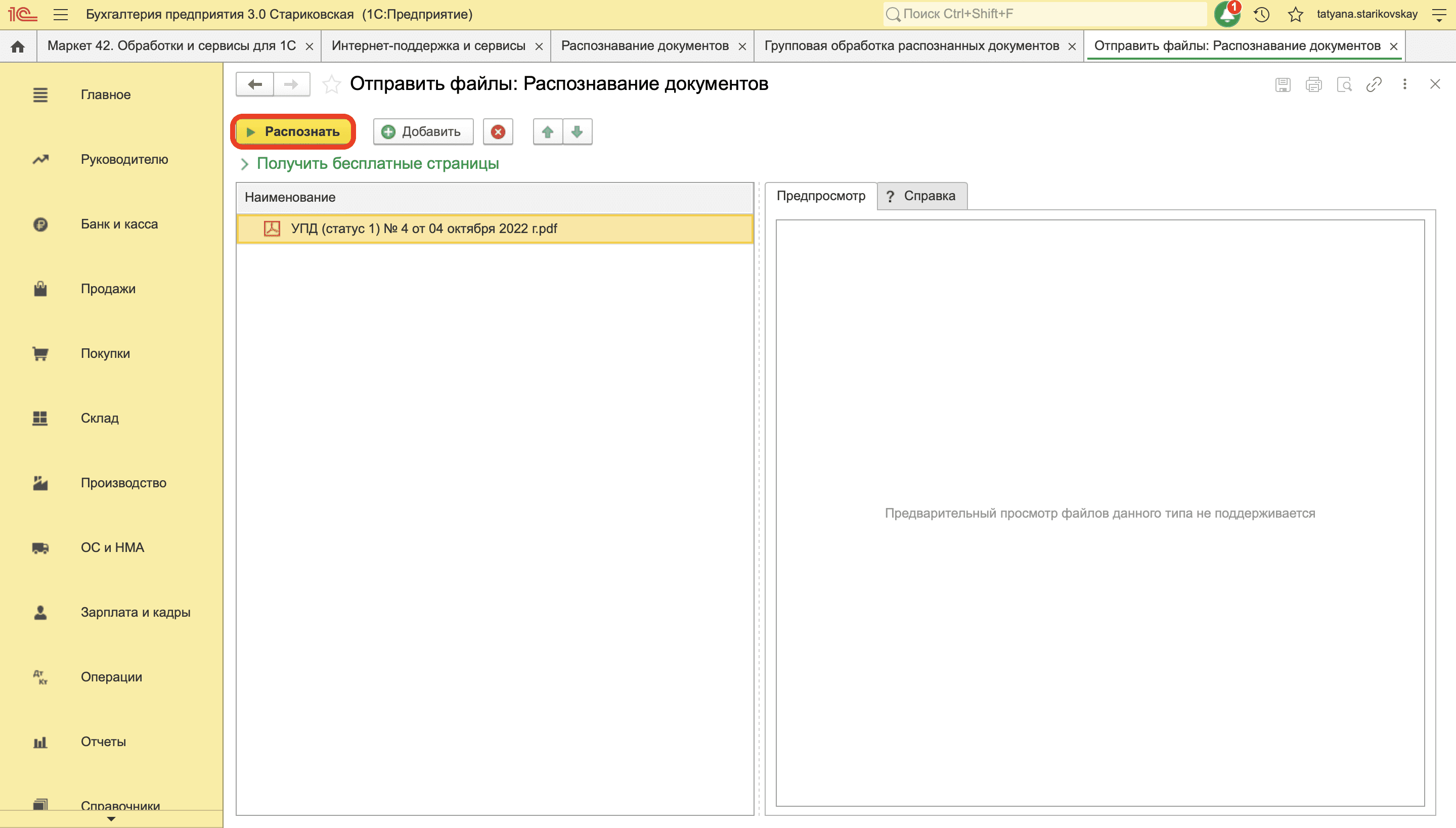This screenshot has width=1456, height=828.
Task: Open the main menu hamburger icon
Action: click(61, 14)
